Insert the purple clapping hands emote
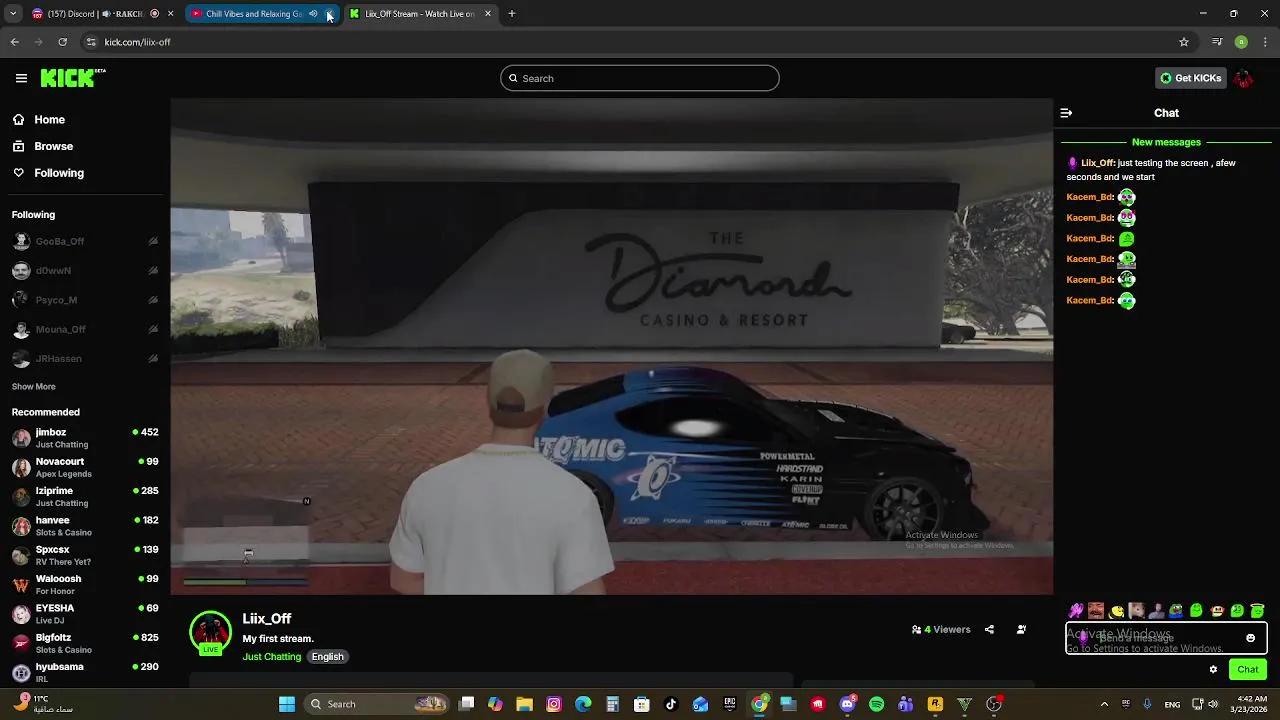The width and height of the screenshot is (1280, 720). pyautogui.click(x=1076, y=610)
